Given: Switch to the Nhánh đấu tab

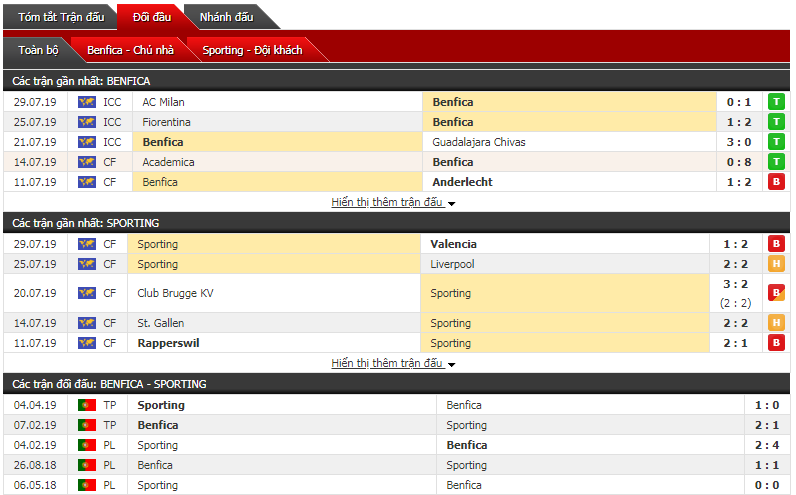Looking at the screenshot, I should (226, 17).
